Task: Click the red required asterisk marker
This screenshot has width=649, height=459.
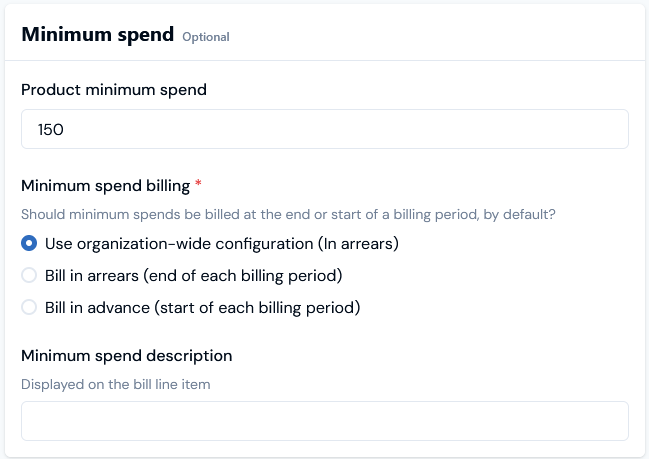Action: [198, 183]
